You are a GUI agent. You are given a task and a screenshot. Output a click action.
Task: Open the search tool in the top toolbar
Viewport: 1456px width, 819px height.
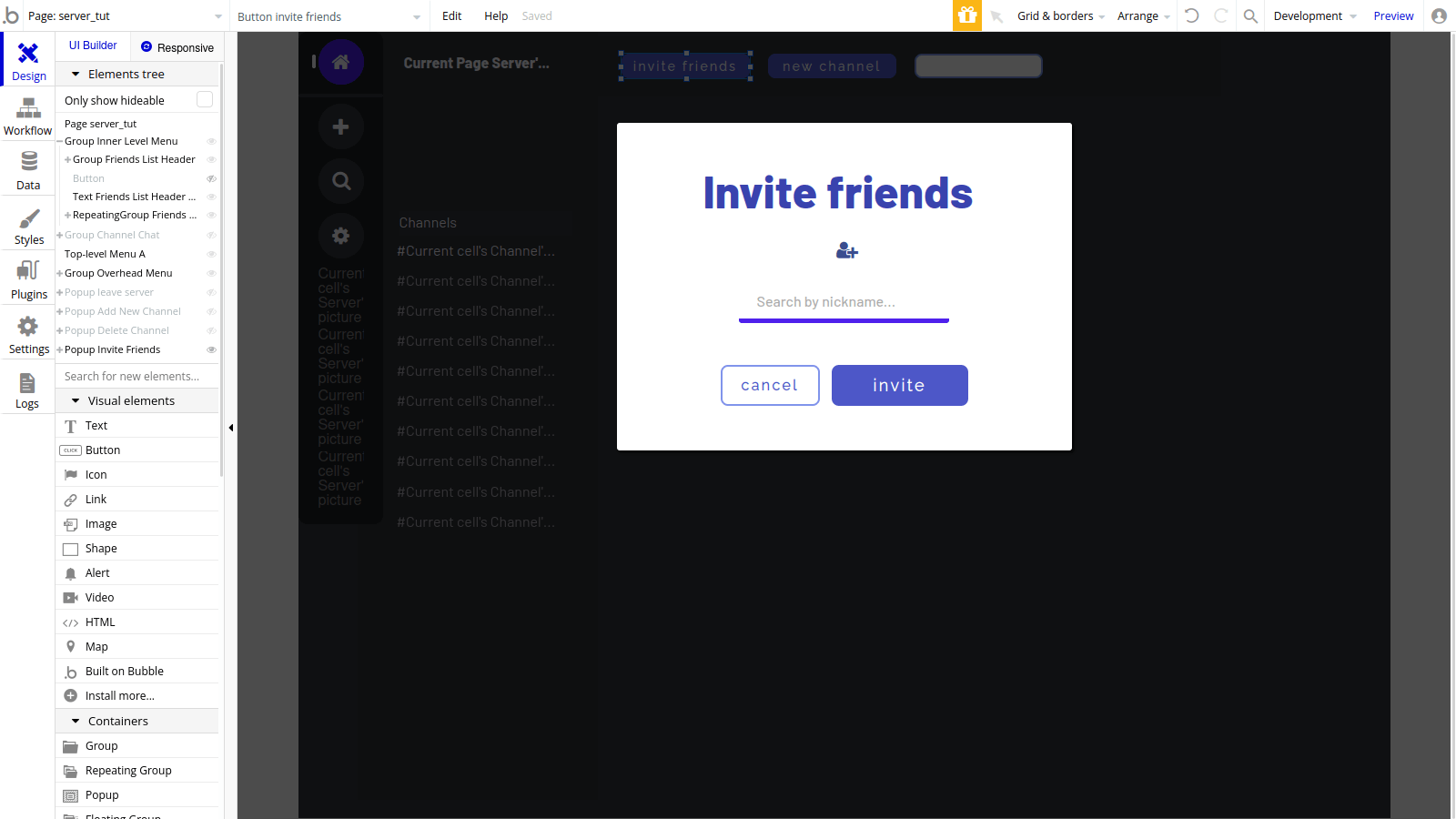click(1250, 15)
